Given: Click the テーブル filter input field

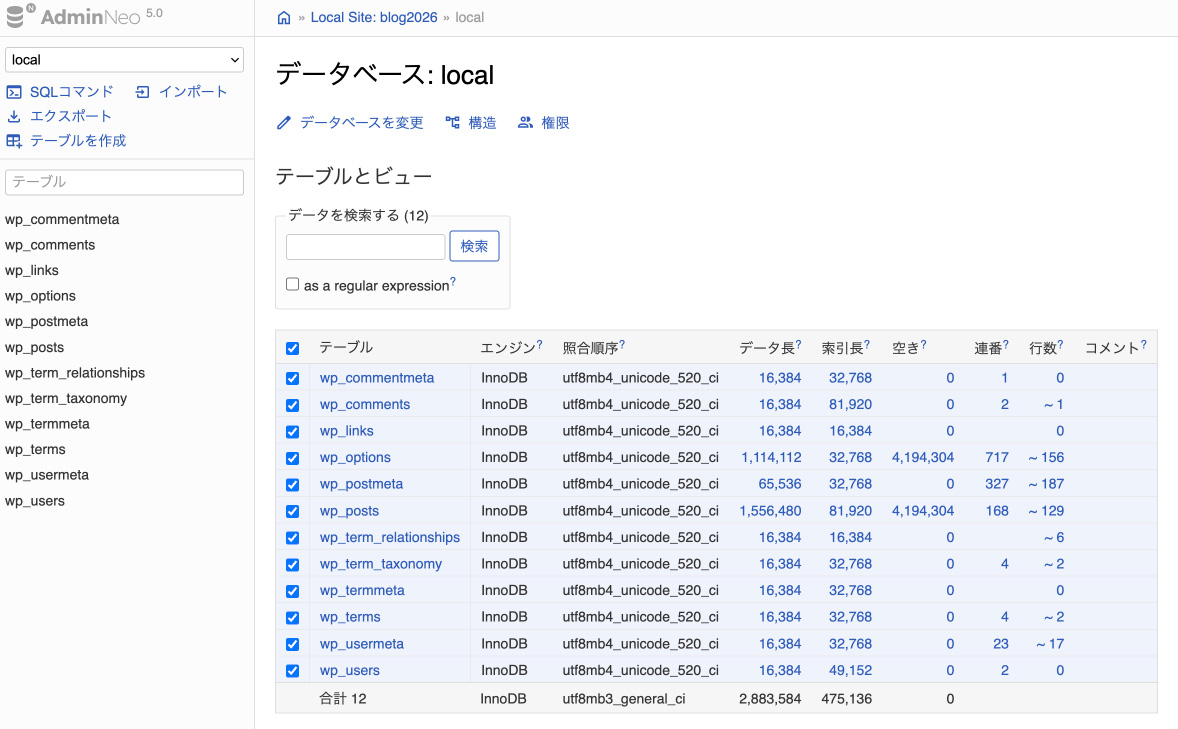Looking at the screenshot, I should click(124, 182).
